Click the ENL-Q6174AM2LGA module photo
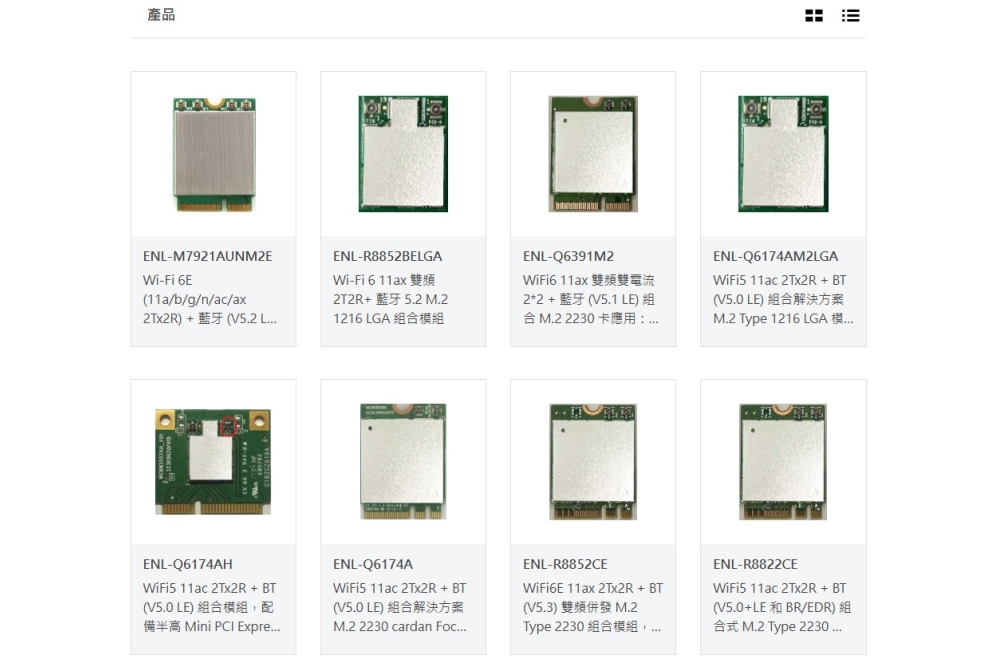 (783, 154)
